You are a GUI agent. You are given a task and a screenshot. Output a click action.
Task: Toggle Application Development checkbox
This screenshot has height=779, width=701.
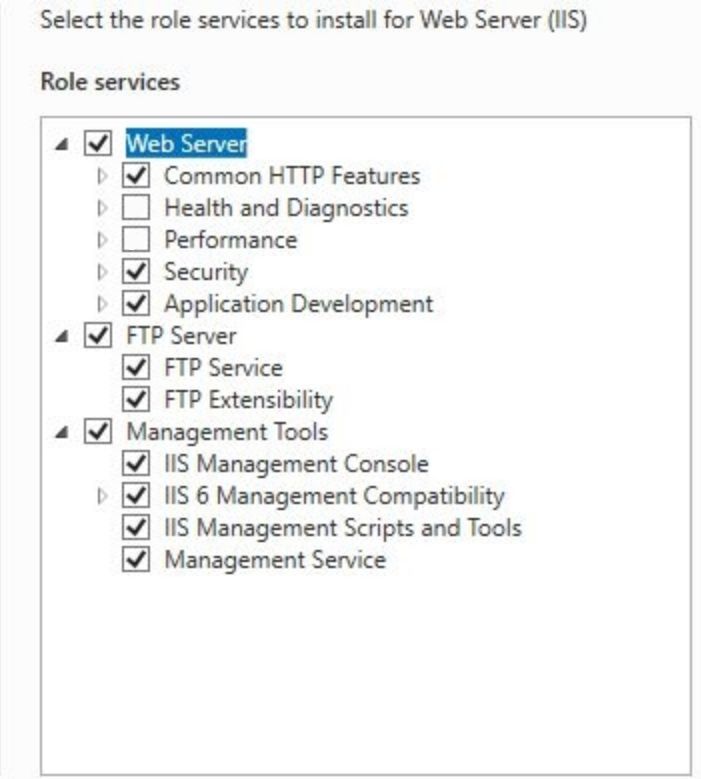(x=136, y=304)
